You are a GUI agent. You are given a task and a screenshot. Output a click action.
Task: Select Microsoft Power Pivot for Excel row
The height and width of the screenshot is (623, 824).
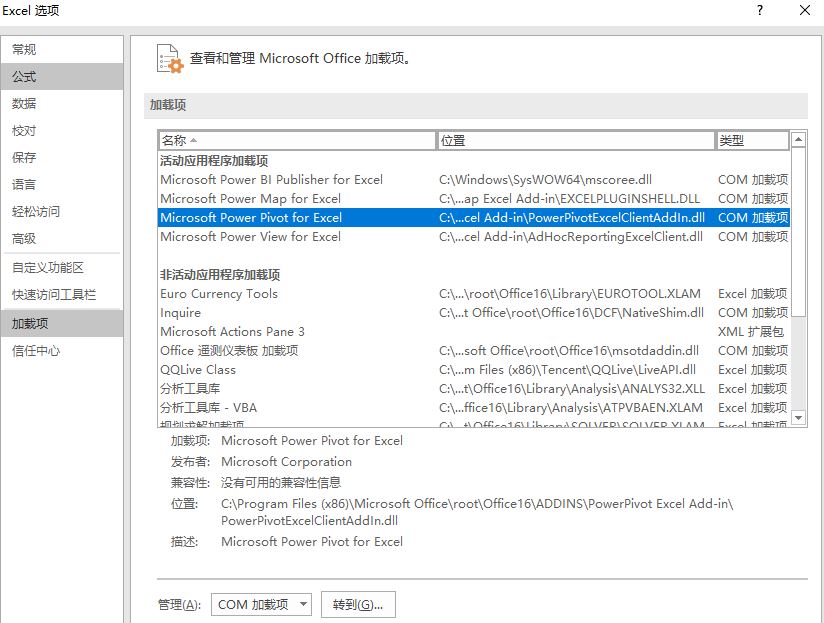473,217
